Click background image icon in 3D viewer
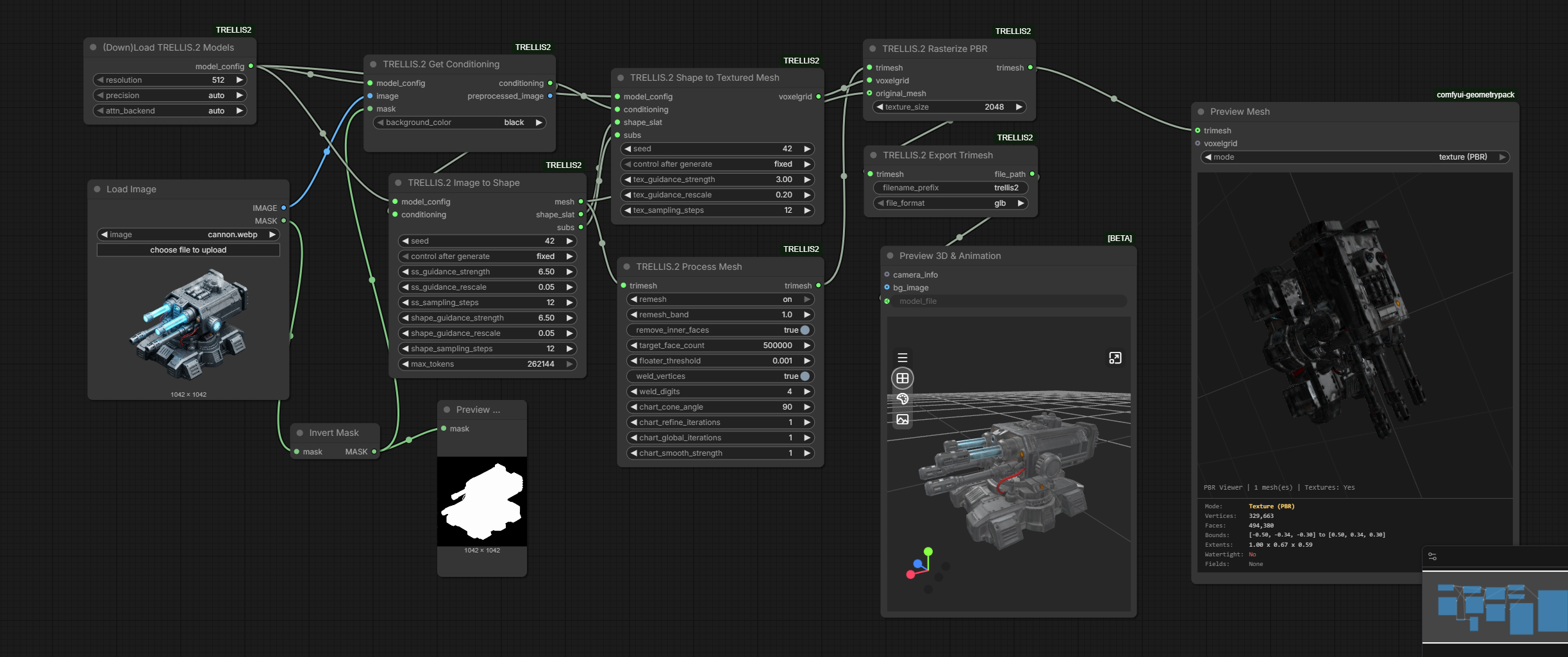This screenshot has height=657, width=1568. pyautogui.click(x=903, y=419)
